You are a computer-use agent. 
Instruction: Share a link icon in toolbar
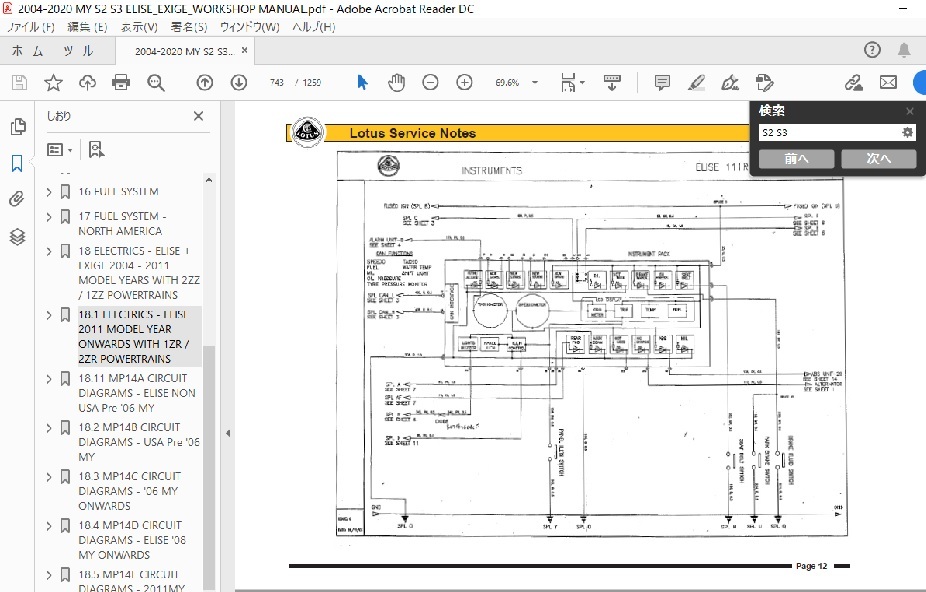(x=853, y=83)
